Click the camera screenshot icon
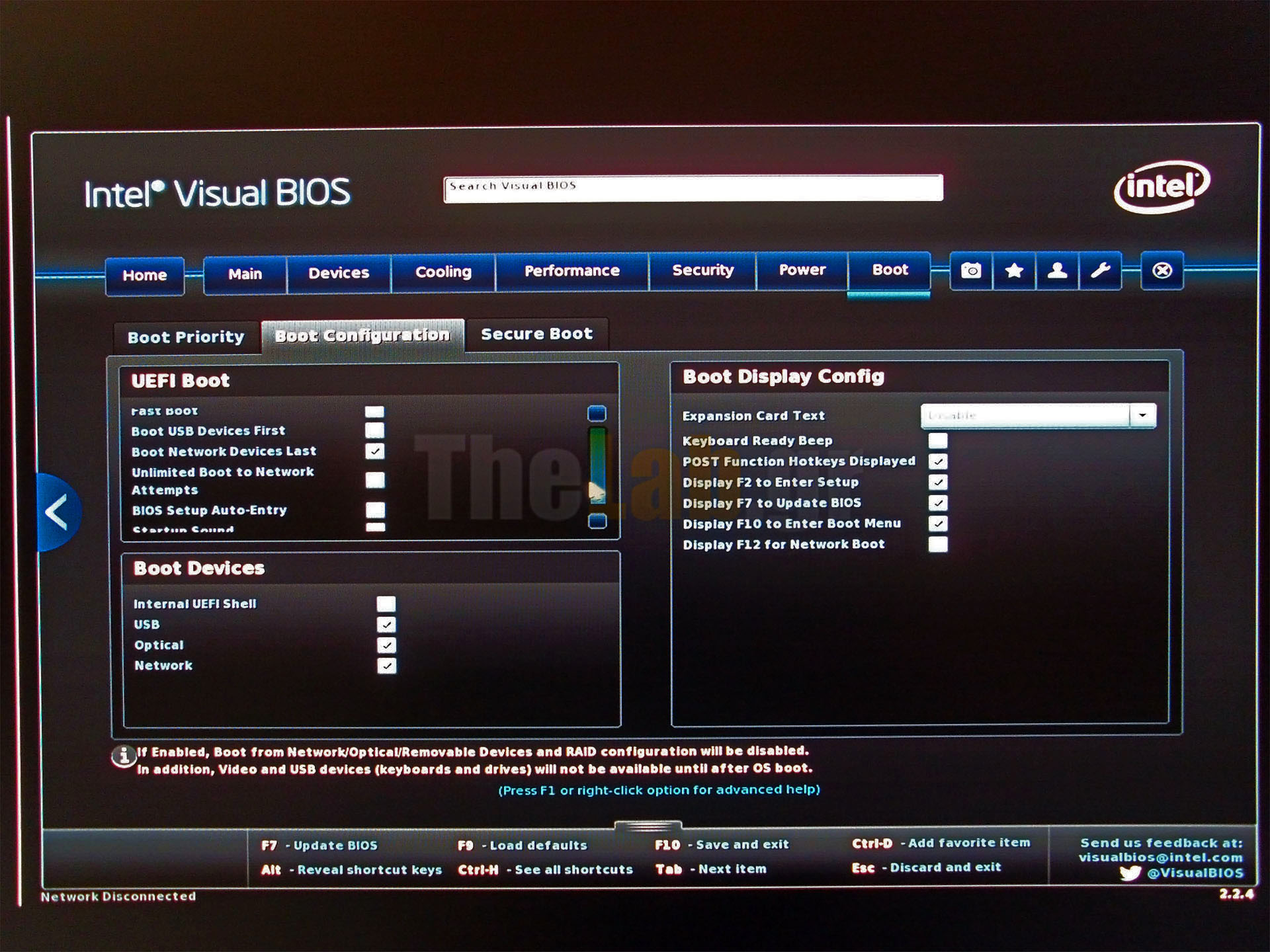The height and width of the screenshot is (952, 1270). coord(970,270)
